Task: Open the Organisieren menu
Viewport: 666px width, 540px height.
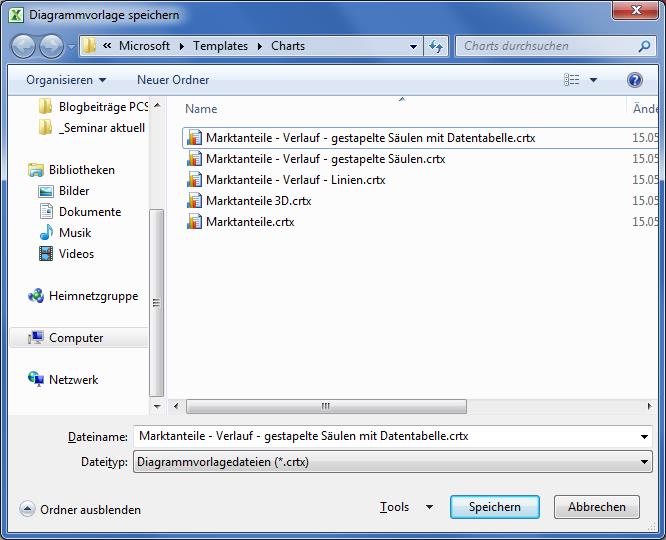Action: coord(66,80)
